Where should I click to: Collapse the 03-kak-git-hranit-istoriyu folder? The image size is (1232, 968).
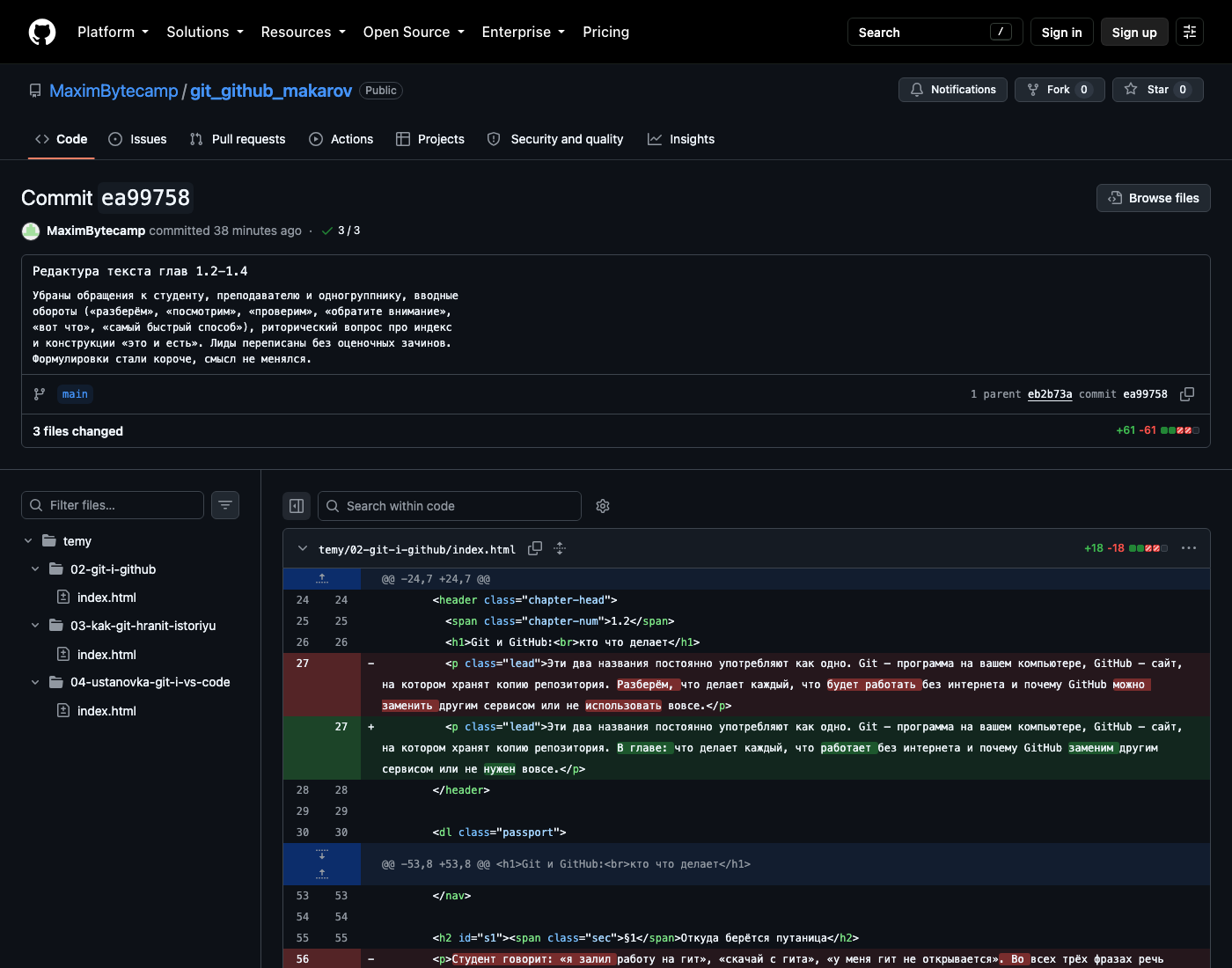(x=35, y=626)
